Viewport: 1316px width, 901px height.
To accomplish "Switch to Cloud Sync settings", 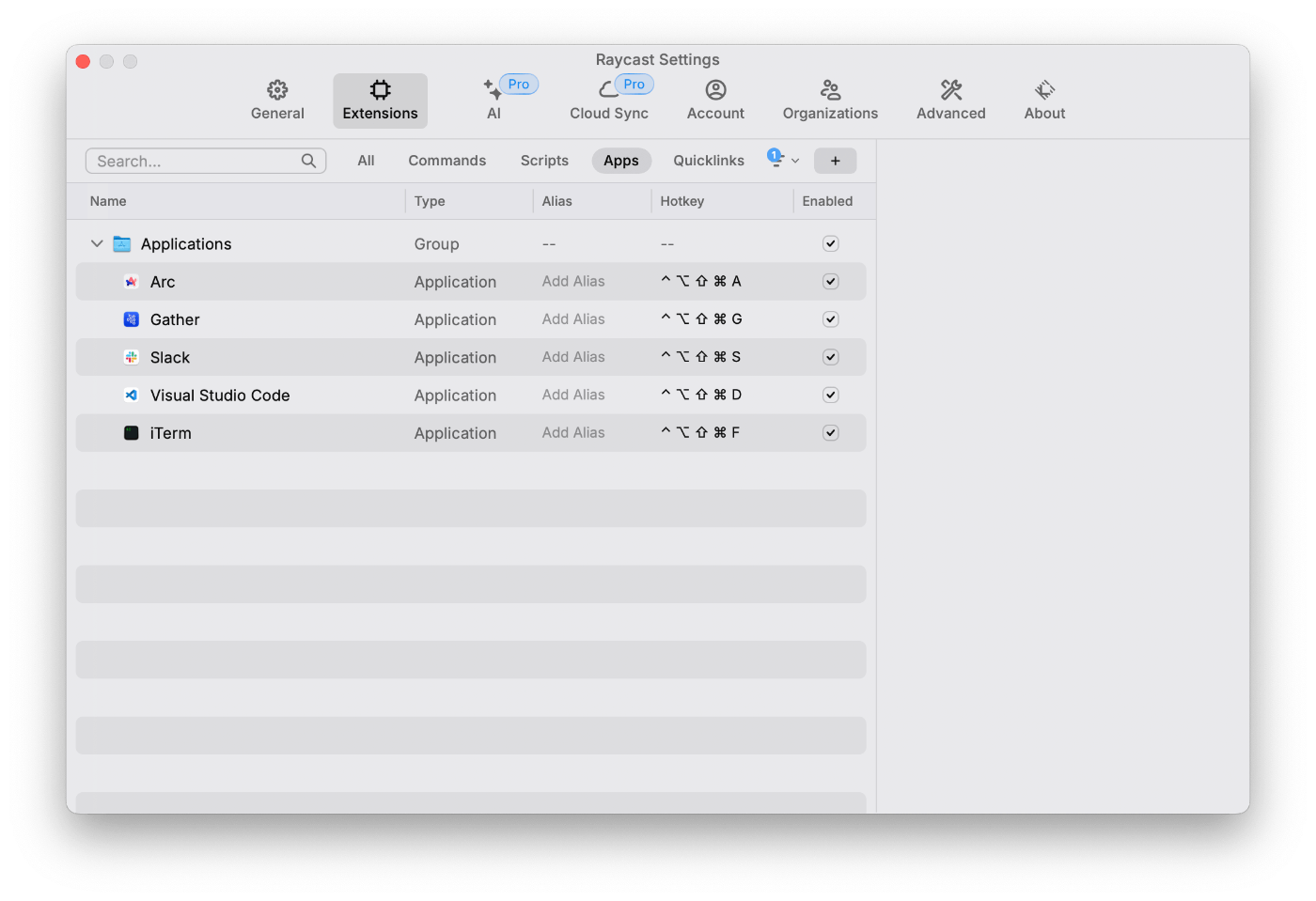I will [609, 101].
